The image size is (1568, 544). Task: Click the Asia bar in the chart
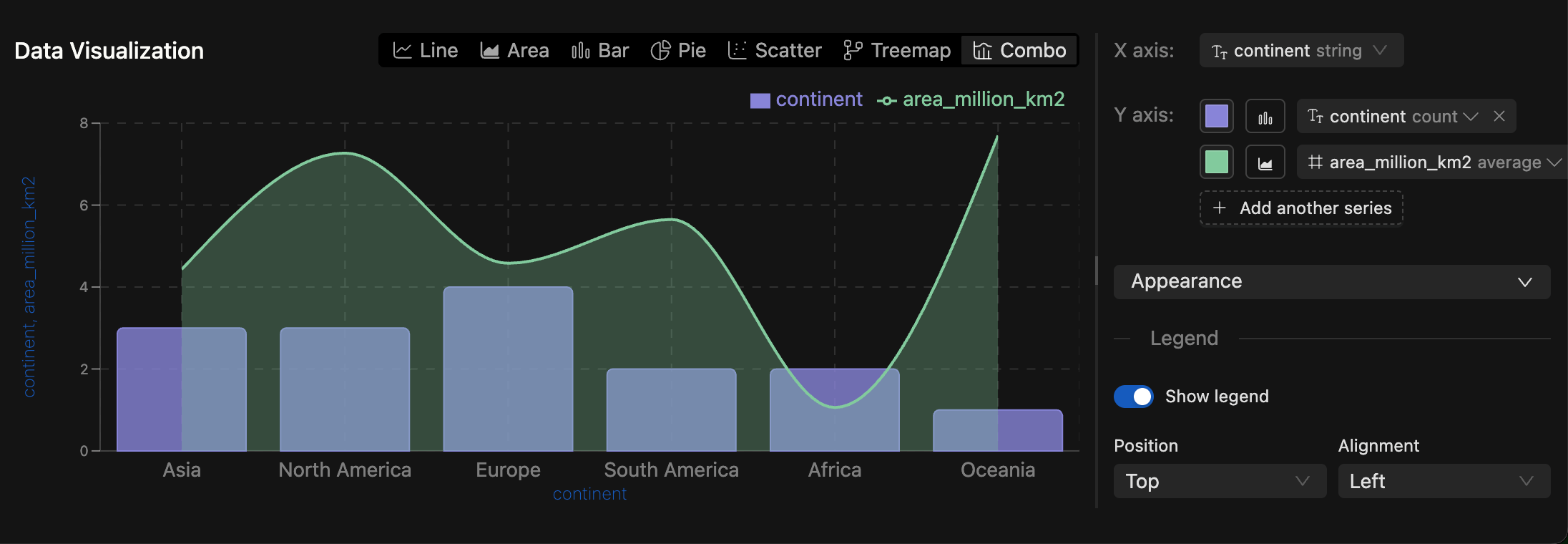tap(182, 389)
